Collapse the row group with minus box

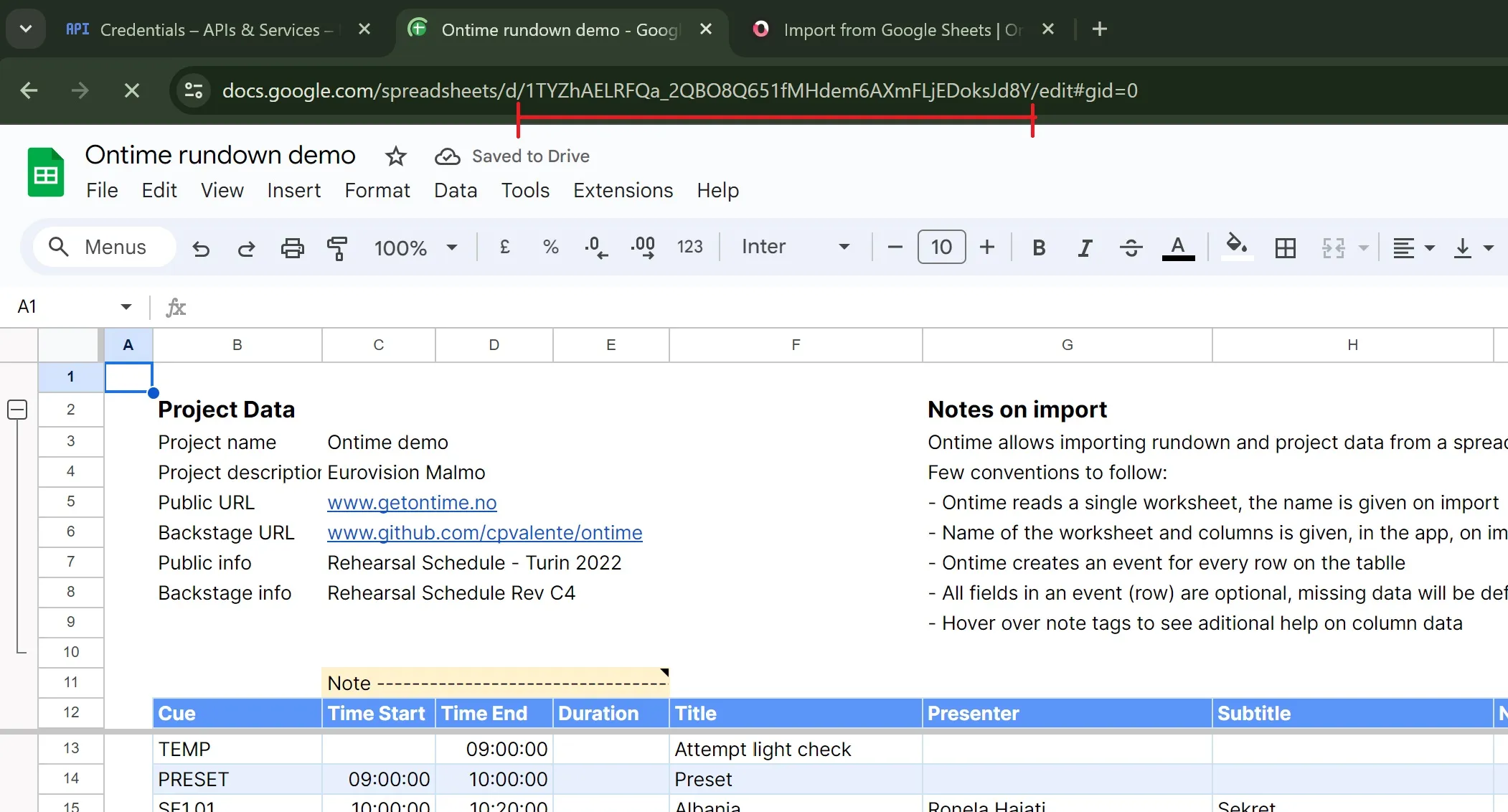click(17, 410)
